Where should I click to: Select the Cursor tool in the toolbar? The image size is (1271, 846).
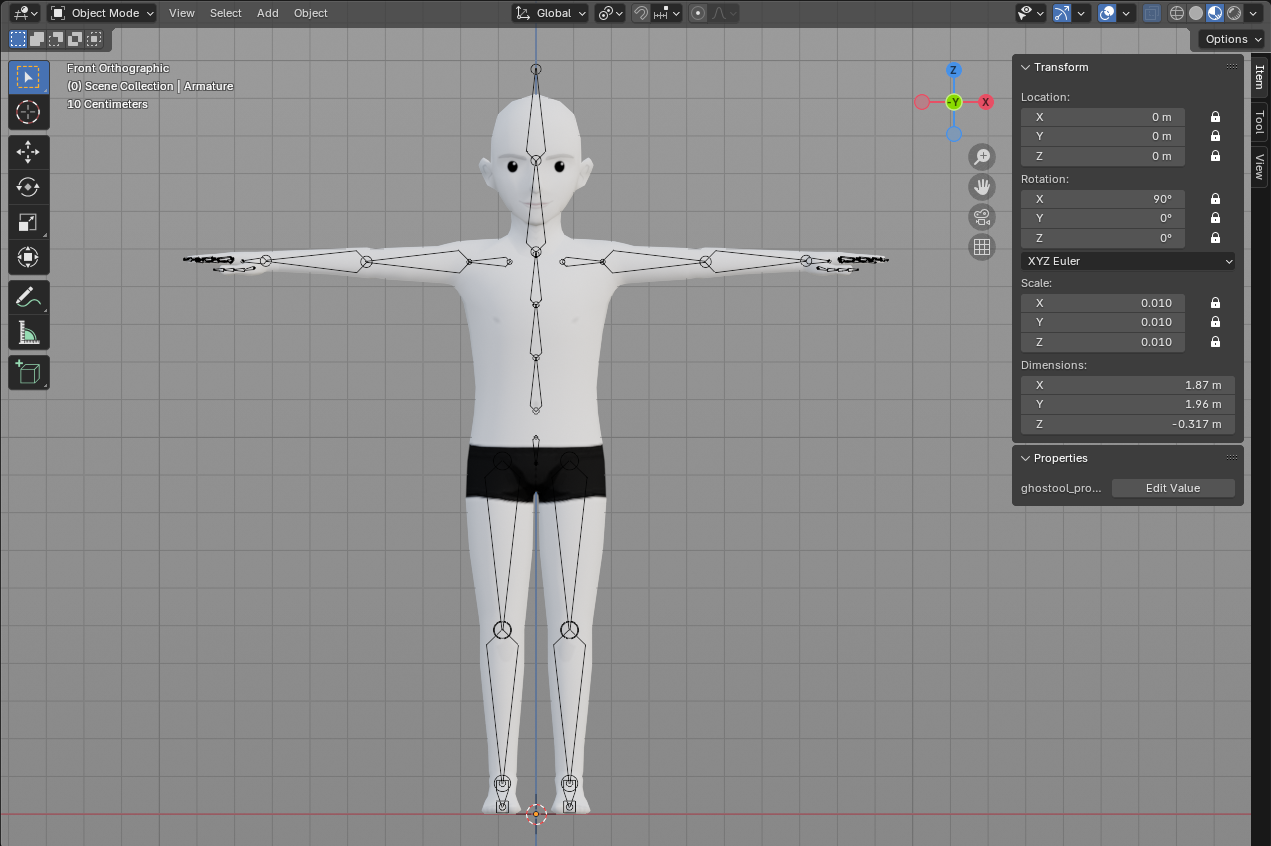point(28,112)
